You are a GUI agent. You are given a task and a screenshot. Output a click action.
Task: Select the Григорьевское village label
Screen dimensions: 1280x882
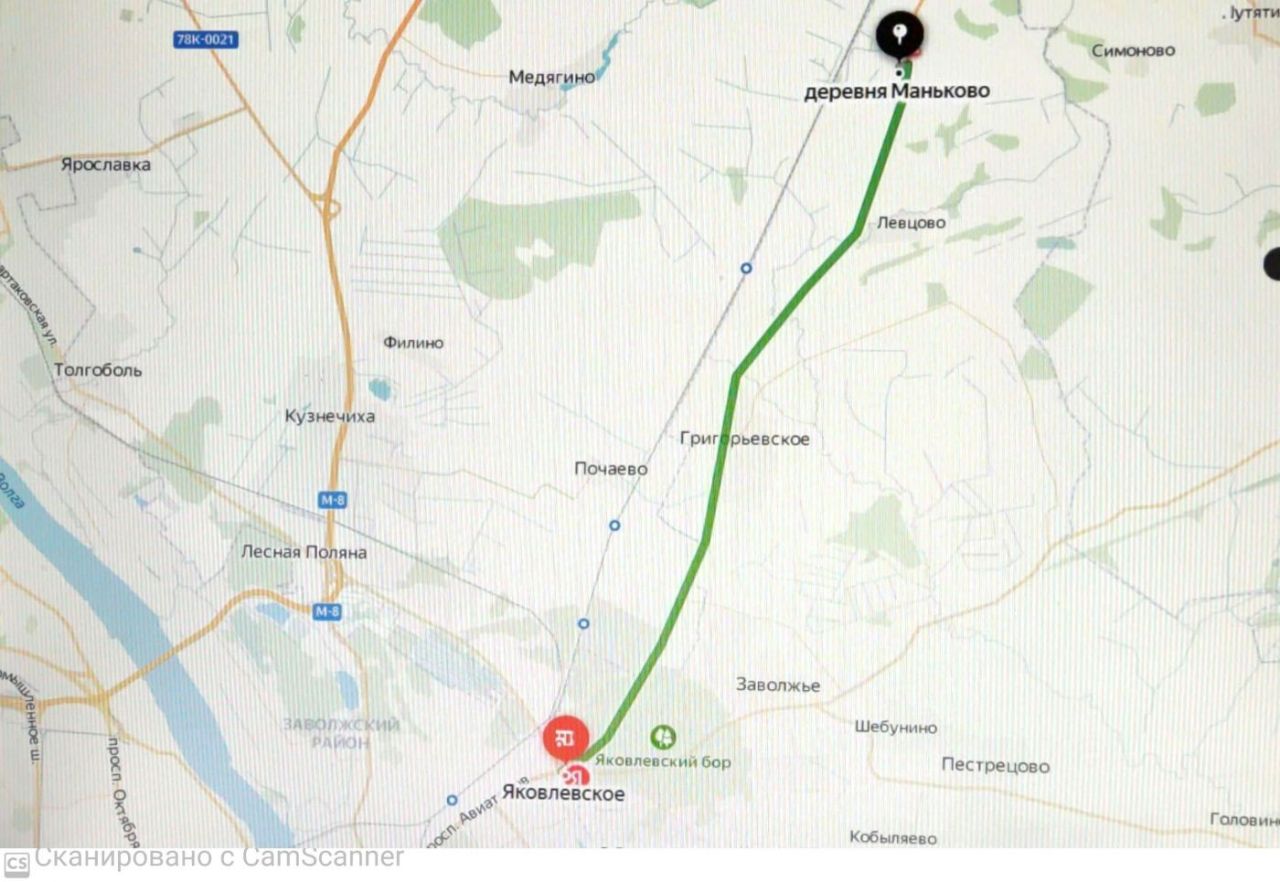[744, 439]
